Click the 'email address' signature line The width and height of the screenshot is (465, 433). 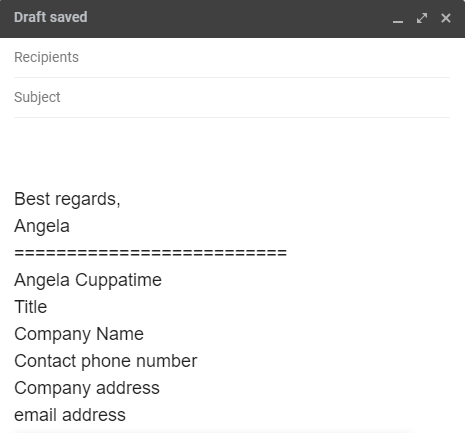pyautogui.click(x=70, y=415)
